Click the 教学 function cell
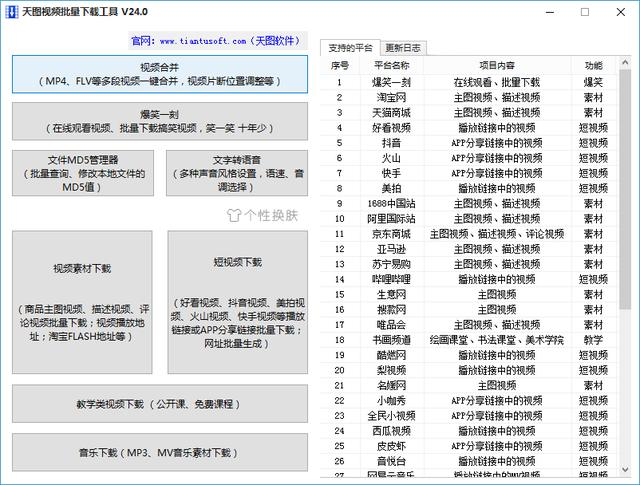The width and height of the screenshot is (640, 485). [593, 340]
